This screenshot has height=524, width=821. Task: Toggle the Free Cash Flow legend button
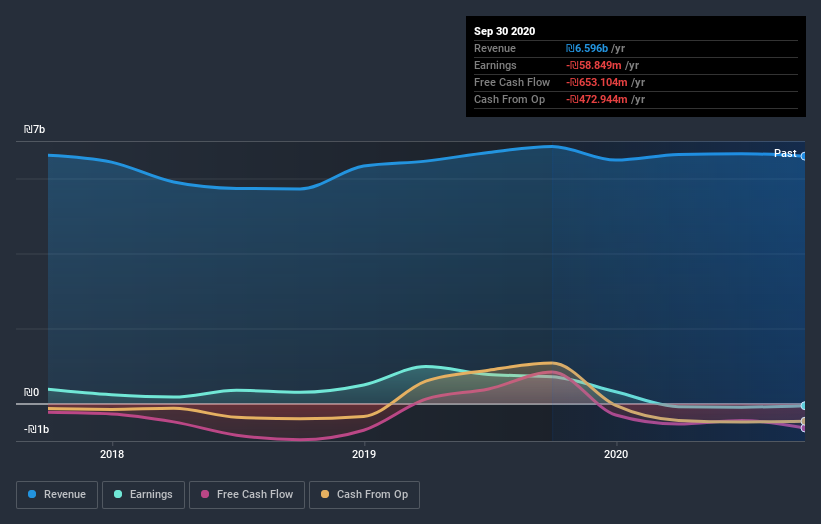(x=247, y=495)
